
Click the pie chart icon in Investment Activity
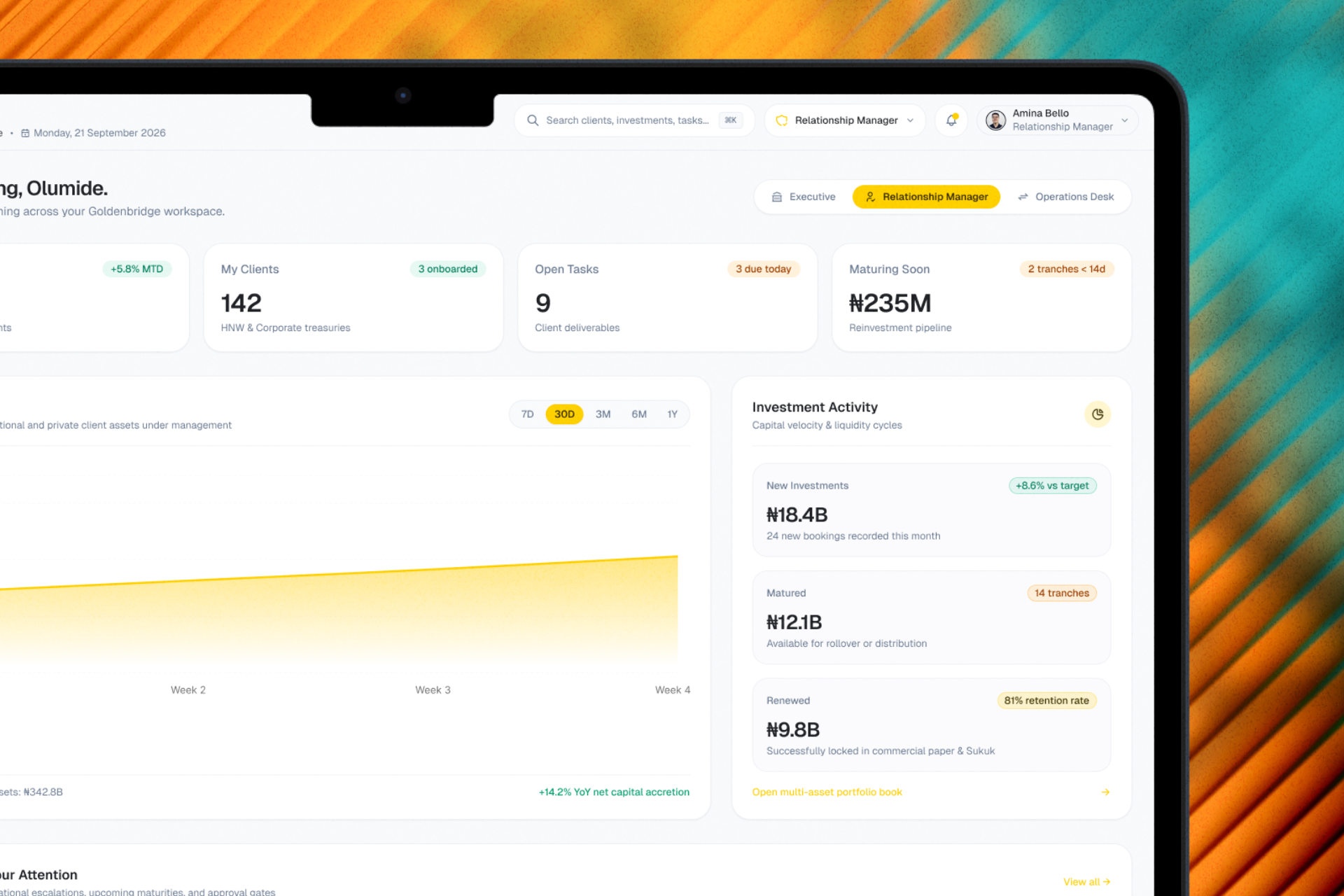tap(1098, 414)
